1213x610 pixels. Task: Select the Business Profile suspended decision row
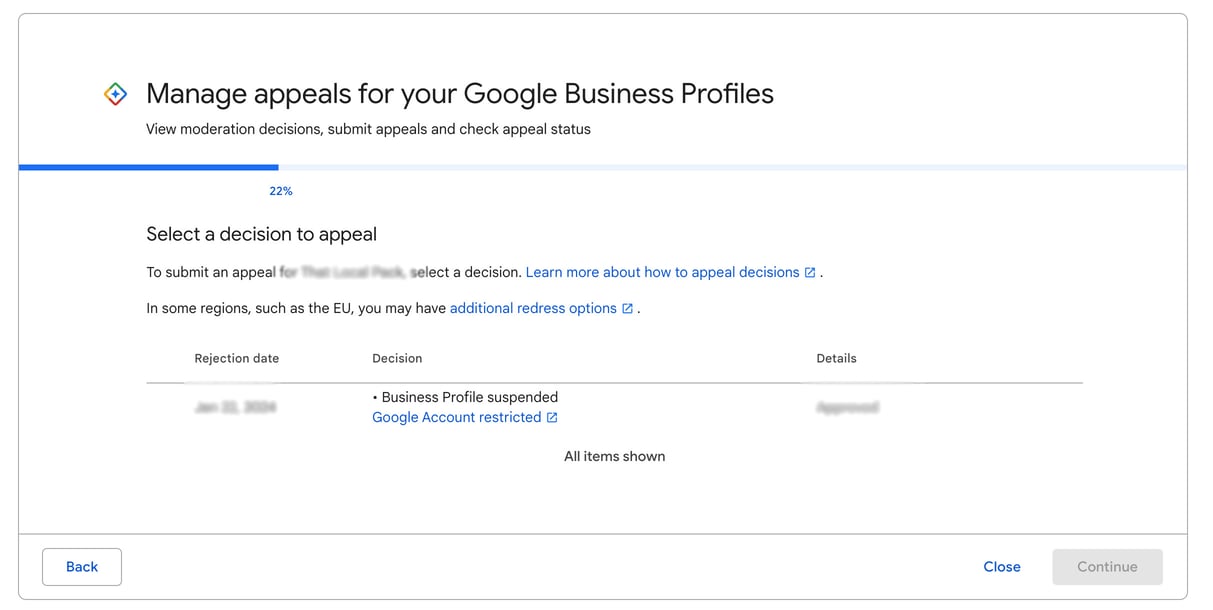click(x=466, y=397)
